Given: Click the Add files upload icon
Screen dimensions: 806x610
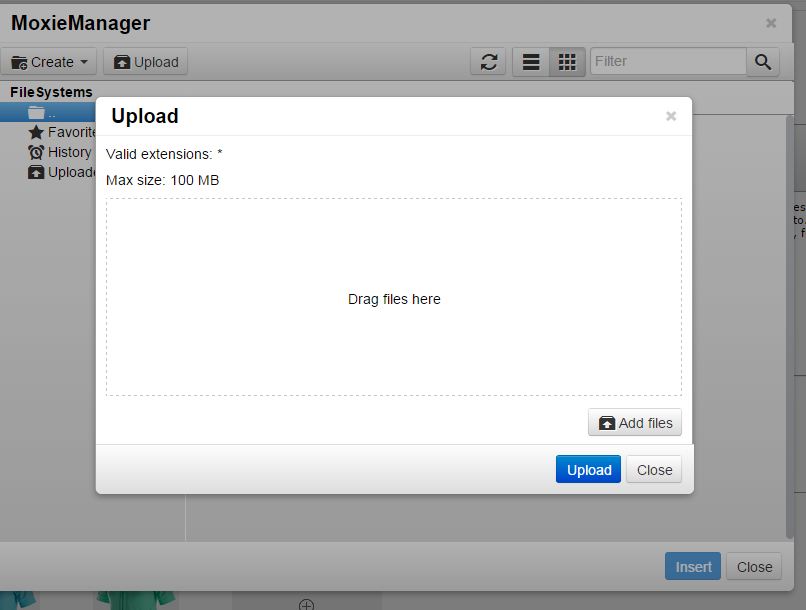Looking at the screenshot, I should (607, 423).
